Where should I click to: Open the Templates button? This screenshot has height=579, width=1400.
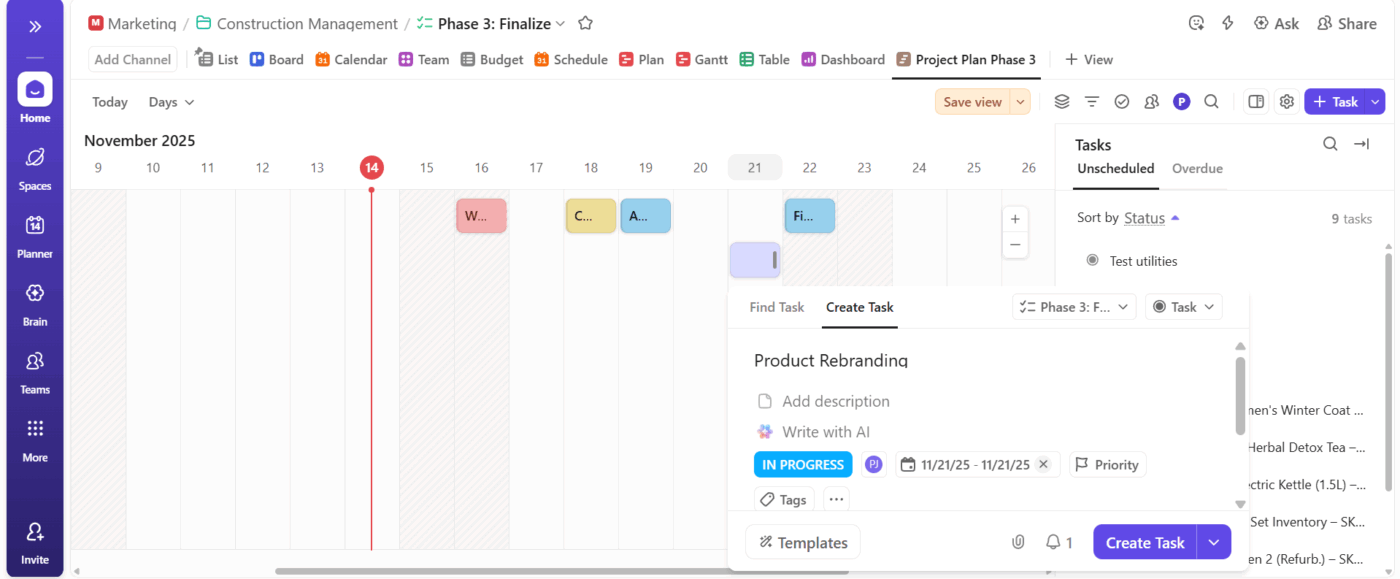coord(802,541)
